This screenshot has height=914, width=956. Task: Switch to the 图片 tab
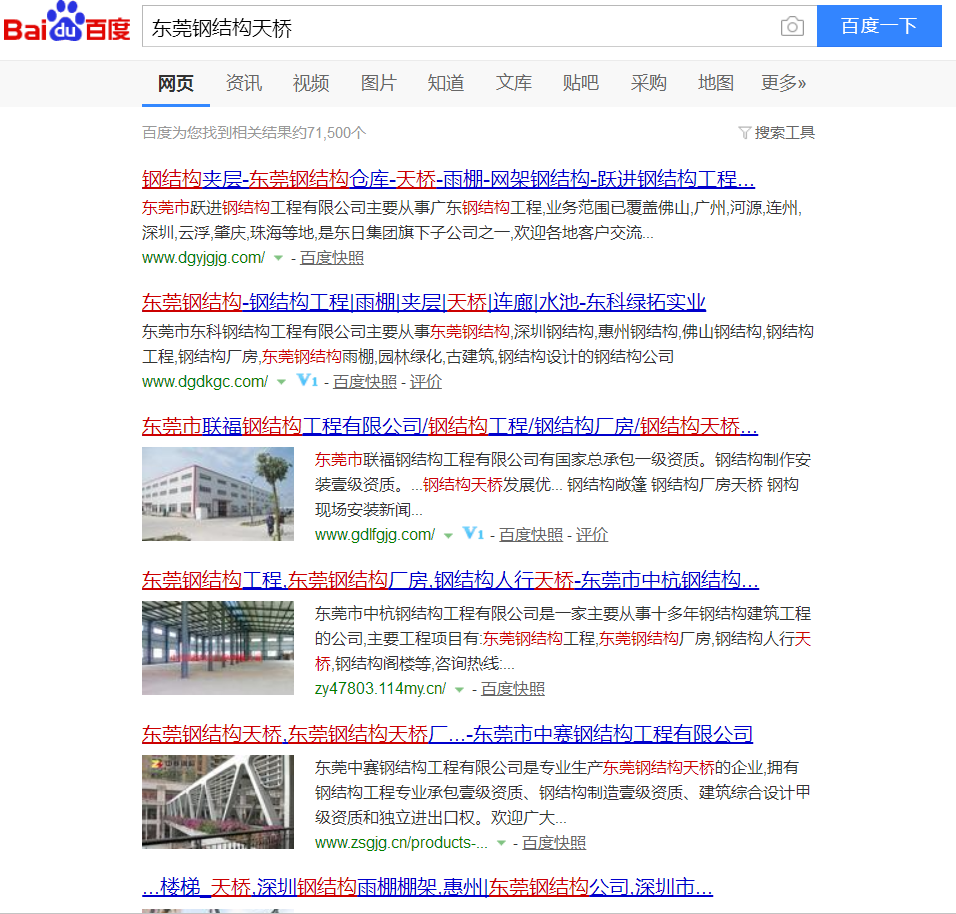click(379, 83)
